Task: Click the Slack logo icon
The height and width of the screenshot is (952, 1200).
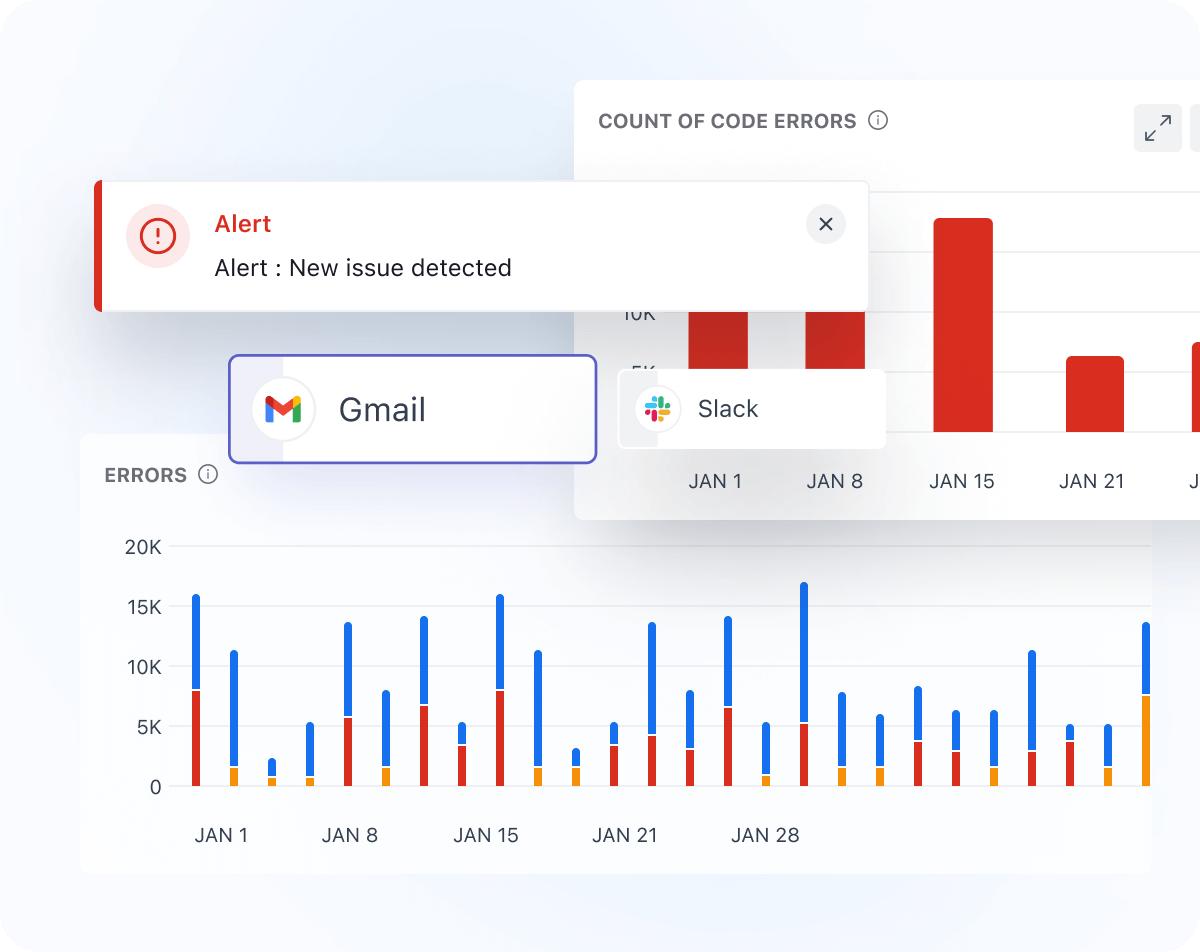Action: pyautogui.click(x=657, y=409)
